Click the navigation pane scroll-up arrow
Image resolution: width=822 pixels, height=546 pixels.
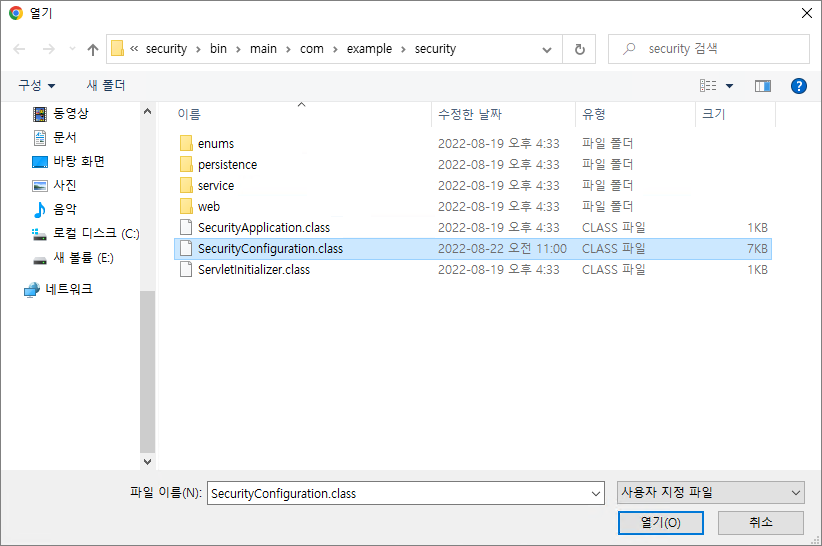[147, 111]
